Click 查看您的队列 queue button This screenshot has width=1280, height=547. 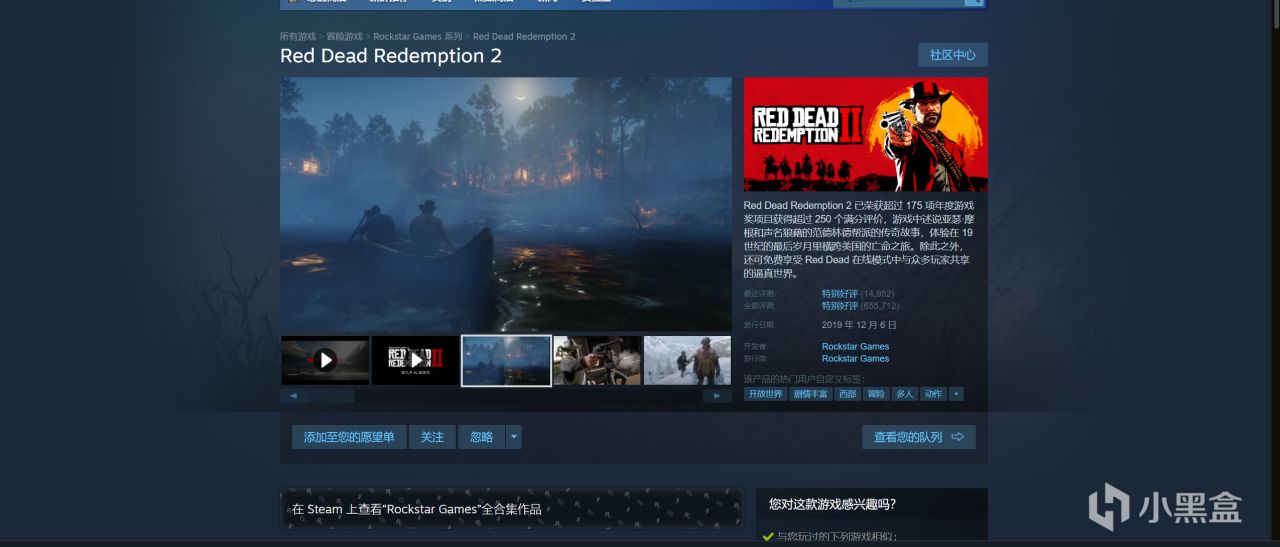tap(919, 437)
